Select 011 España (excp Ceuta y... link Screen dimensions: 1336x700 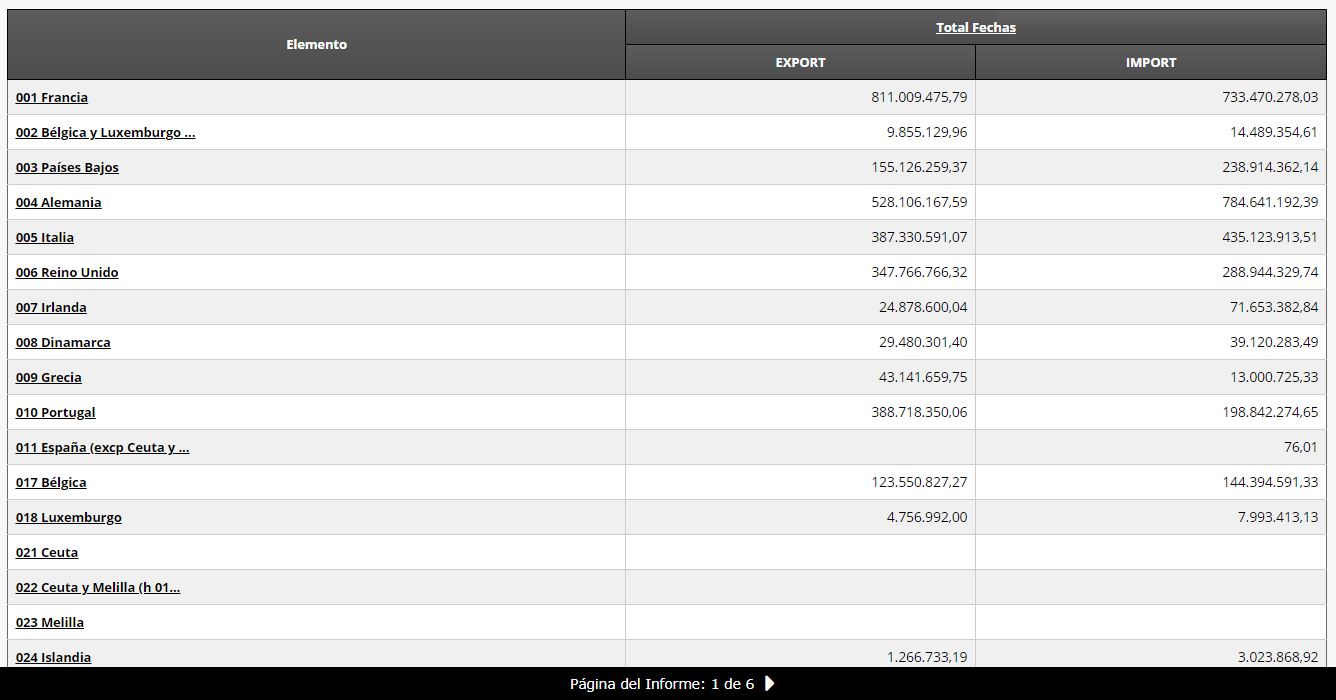pos(102,448)
